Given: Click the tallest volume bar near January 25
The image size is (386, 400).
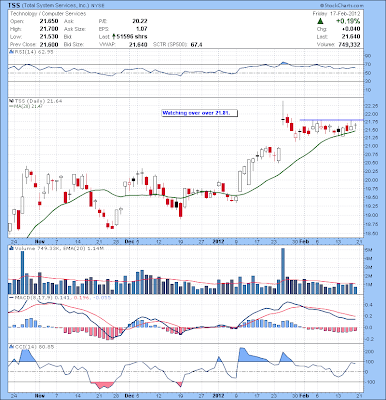Looking at the screenshot, I should tap(283, 271).
